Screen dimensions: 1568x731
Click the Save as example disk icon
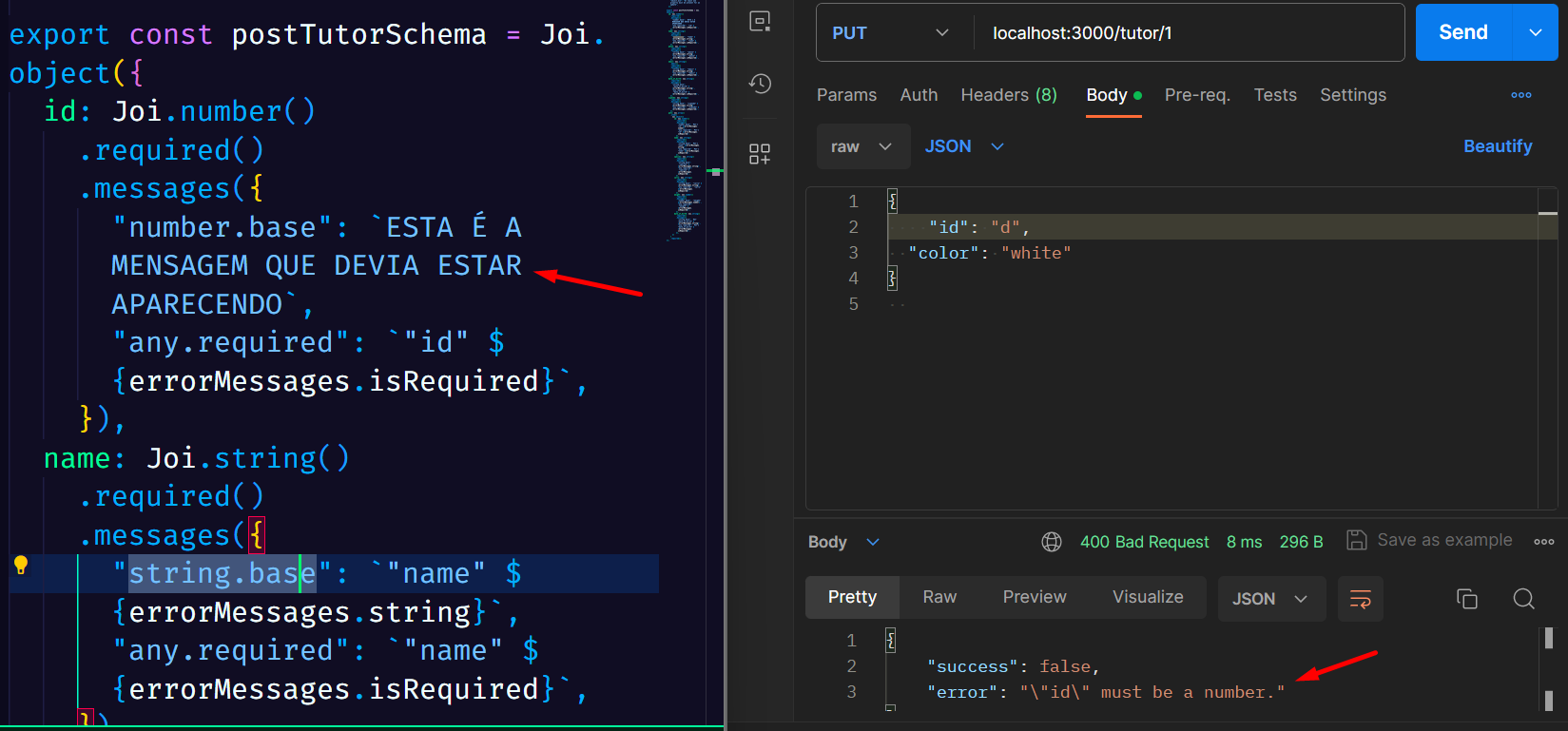[x=1357, y=540]
